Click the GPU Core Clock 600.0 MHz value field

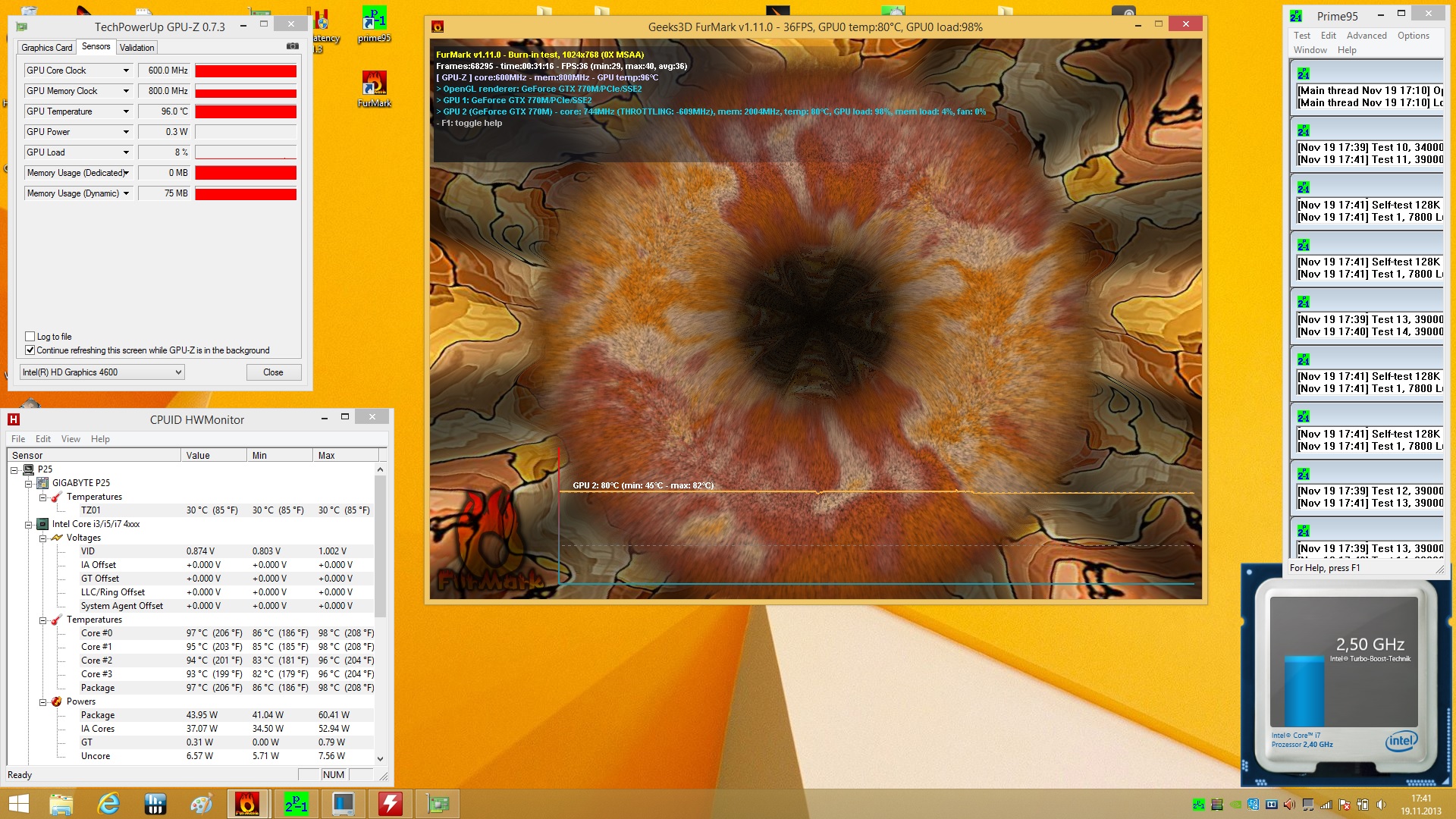(x=164, y=71)
